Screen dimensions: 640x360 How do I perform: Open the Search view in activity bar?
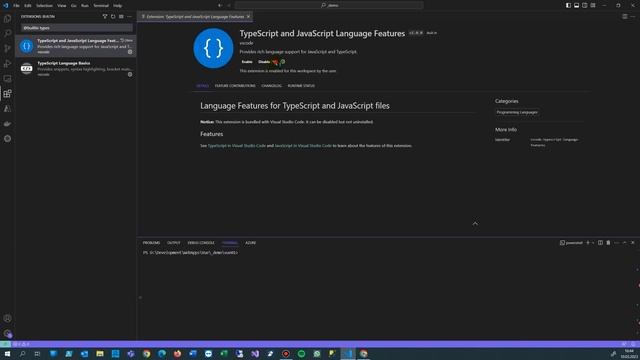(x=7, y=33)
